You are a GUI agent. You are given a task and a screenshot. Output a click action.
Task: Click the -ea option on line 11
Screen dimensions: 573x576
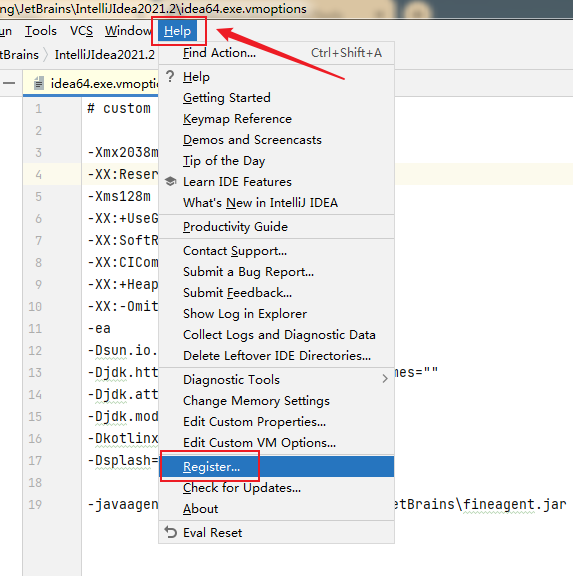(x=99, y=328)
